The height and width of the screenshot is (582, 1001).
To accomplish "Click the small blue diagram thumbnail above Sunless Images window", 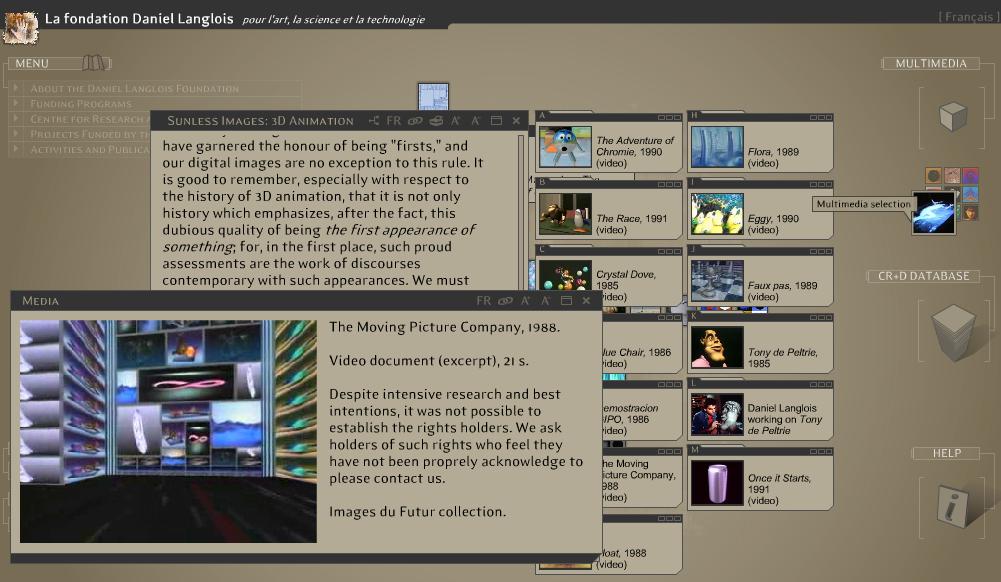I will tap(433, 96).
